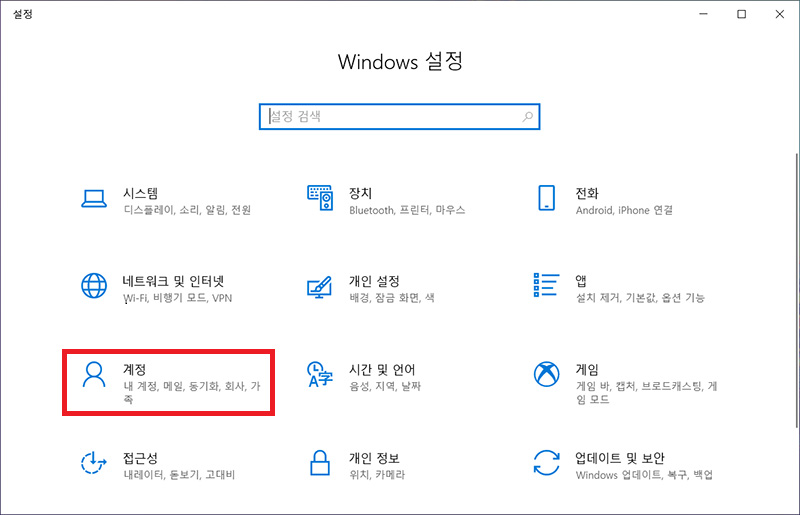The image size is (800, 515).
Task: Click the 개인 정보 padlock icon
Action: 320,462
